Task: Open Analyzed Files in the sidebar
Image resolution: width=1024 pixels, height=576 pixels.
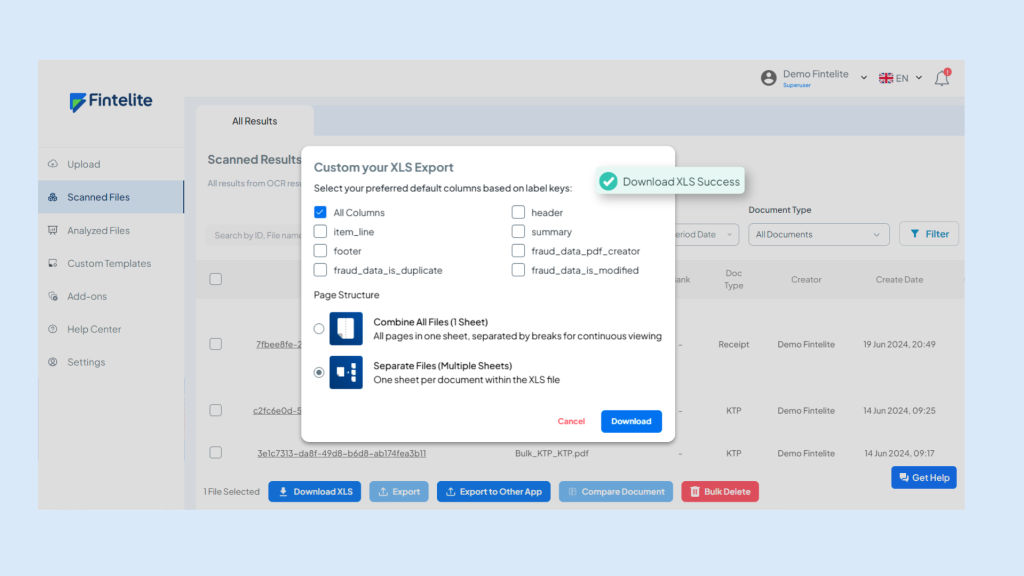Action: [98, 231]
